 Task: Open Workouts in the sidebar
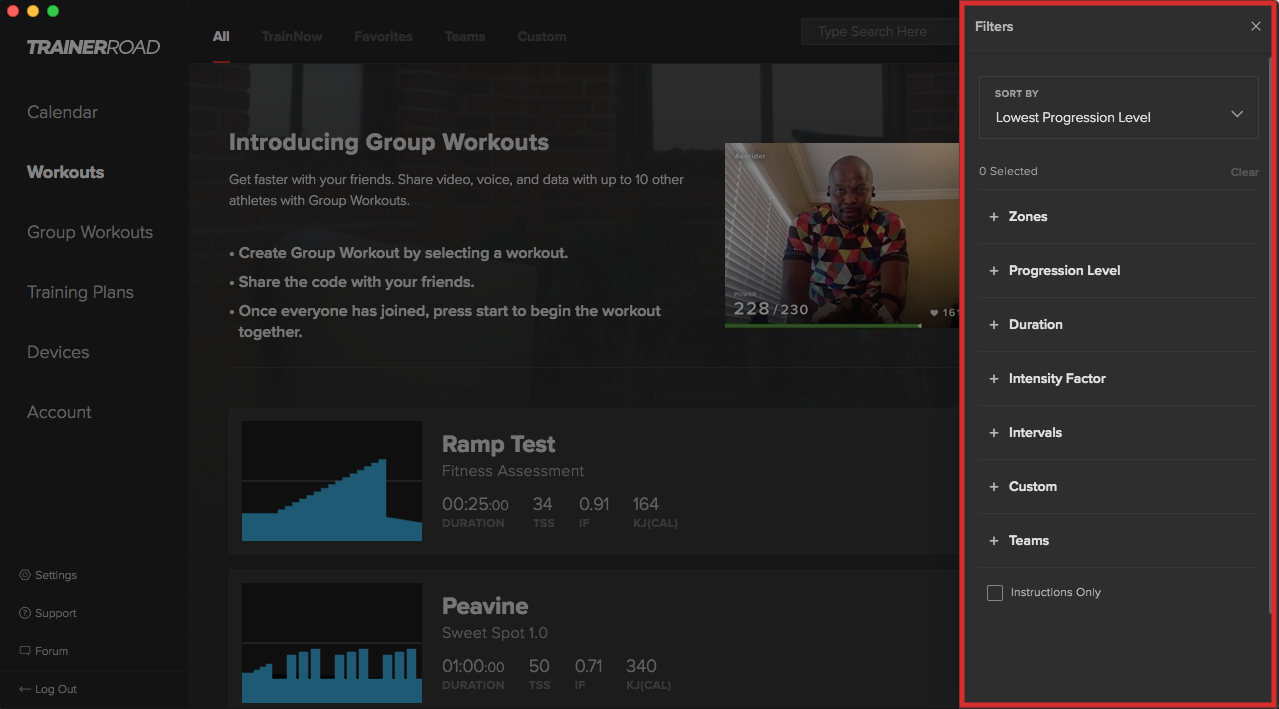(66, 172)
